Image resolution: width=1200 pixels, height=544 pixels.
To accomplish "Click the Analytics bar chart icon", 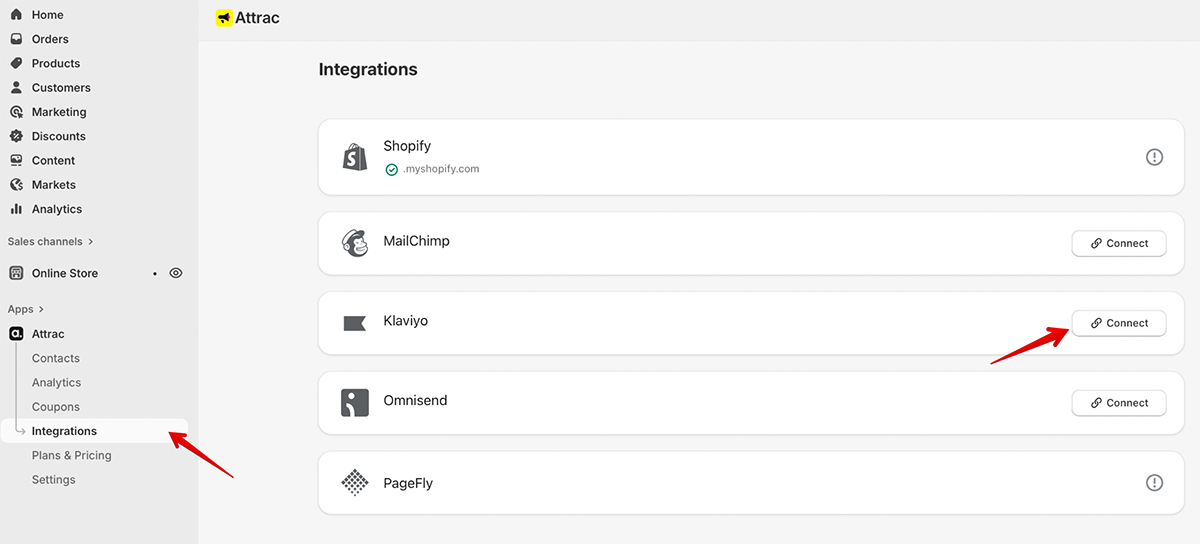I will 16,209.
